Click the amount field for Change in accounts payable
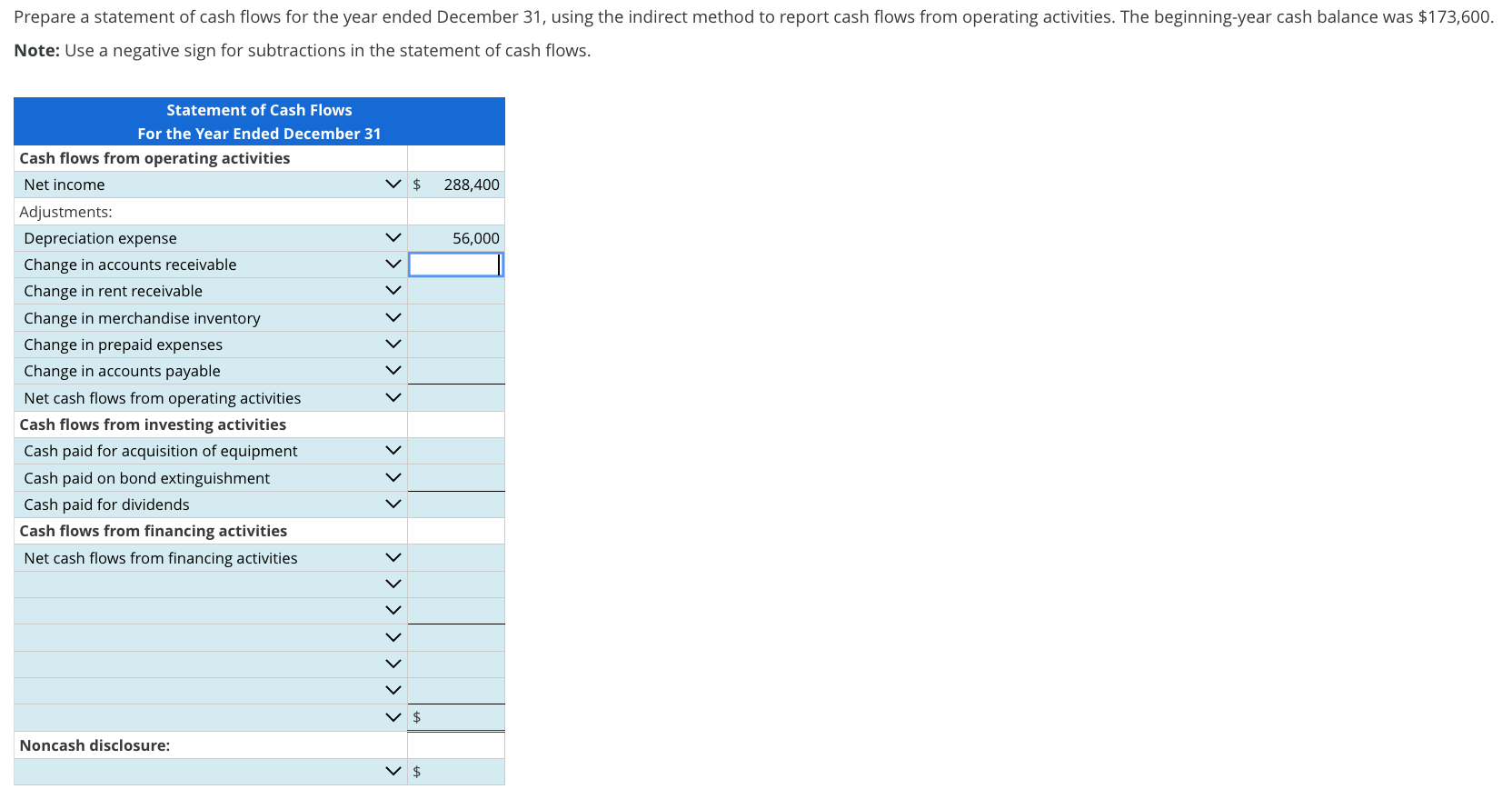Viewport: 1512px width, 809px height. click(456, 371)
